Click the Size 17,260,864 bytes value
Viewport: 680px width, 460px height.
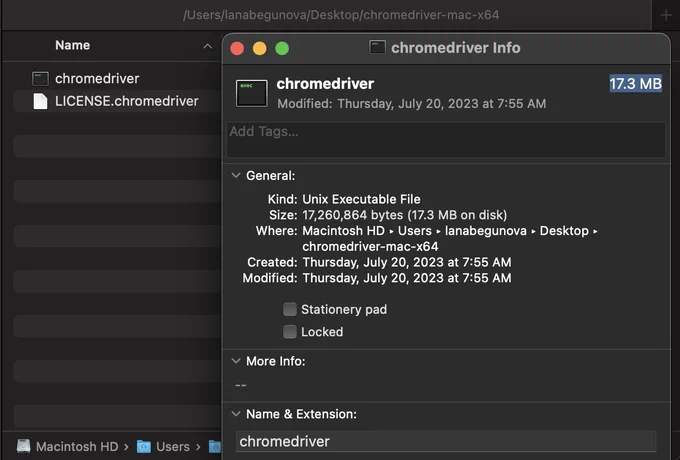[405, 215]
